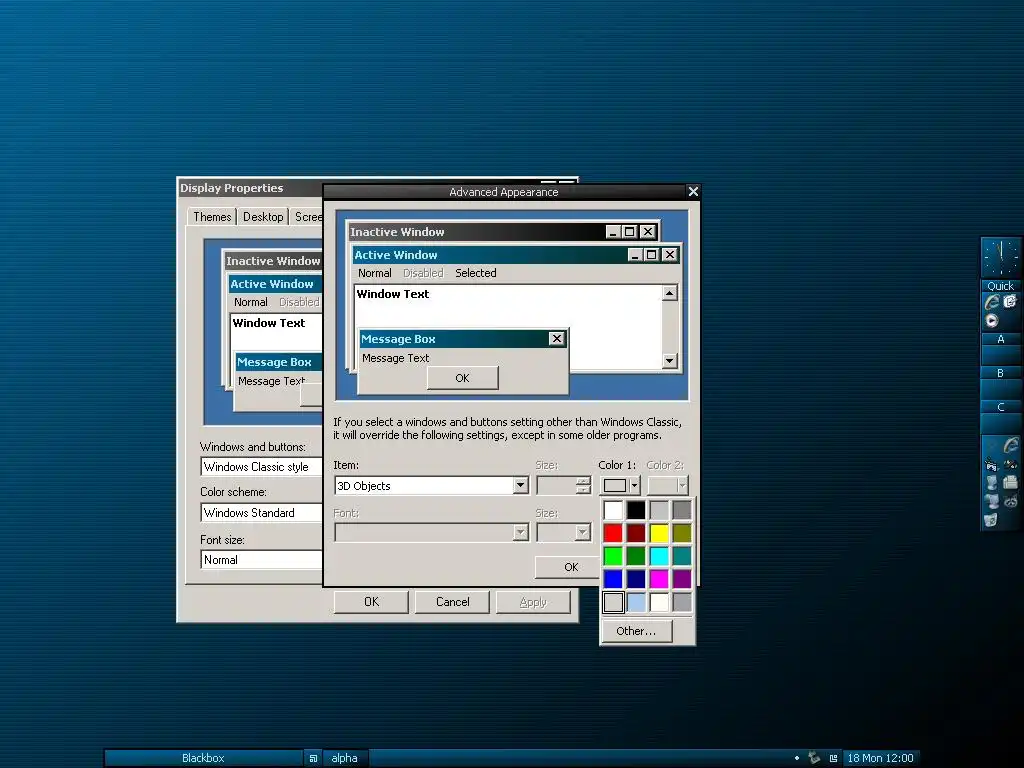Click Other... below the color palette

tap(636, 631)
